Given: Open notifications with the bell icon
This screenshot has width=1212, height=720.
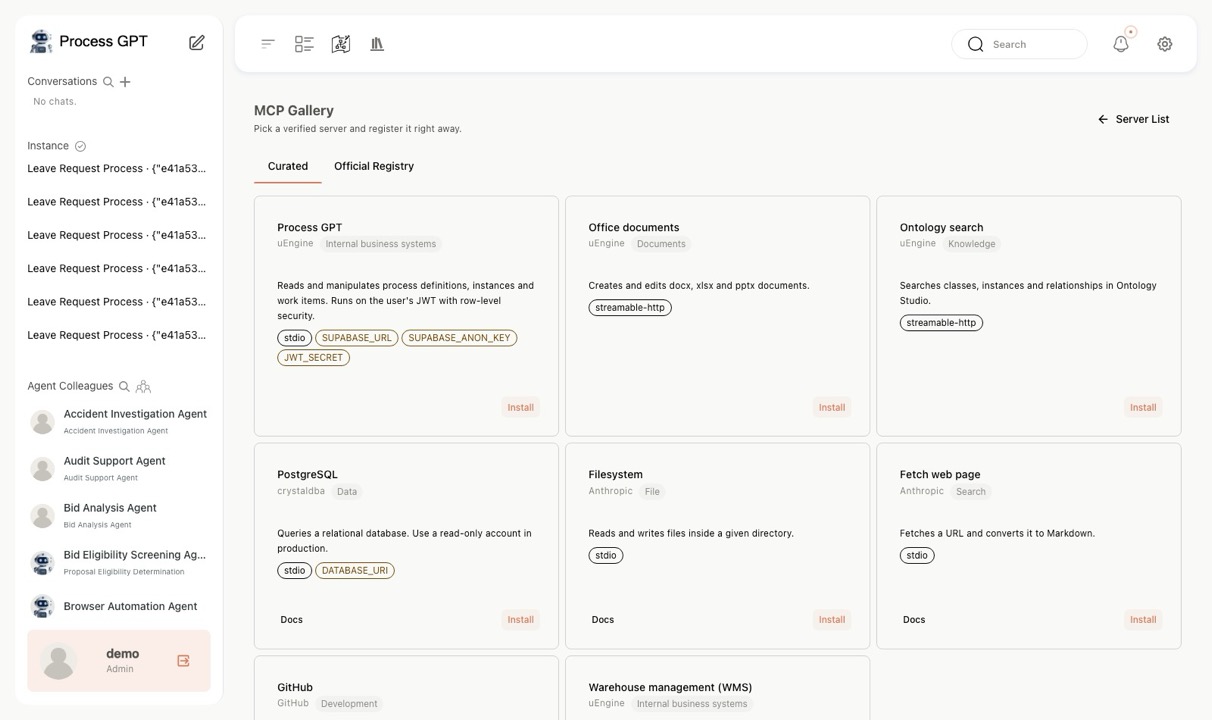Looking at the screenshot, I should pos(1121,44).
